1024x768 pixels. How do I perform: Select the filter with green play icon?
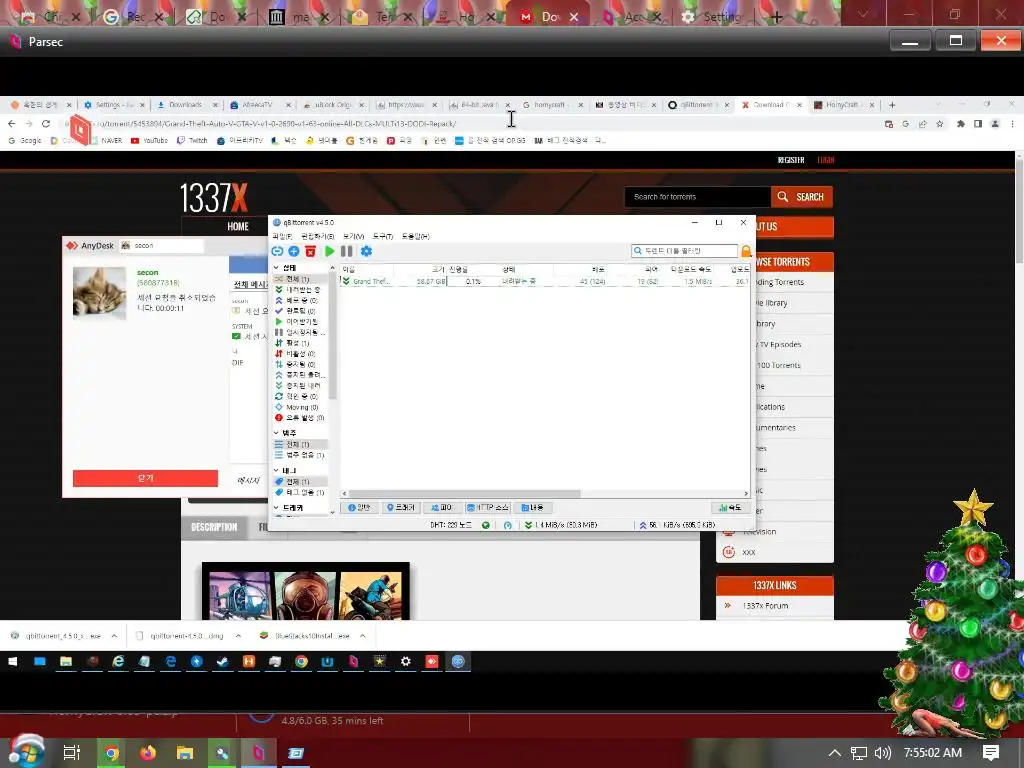tap(299, 321)
